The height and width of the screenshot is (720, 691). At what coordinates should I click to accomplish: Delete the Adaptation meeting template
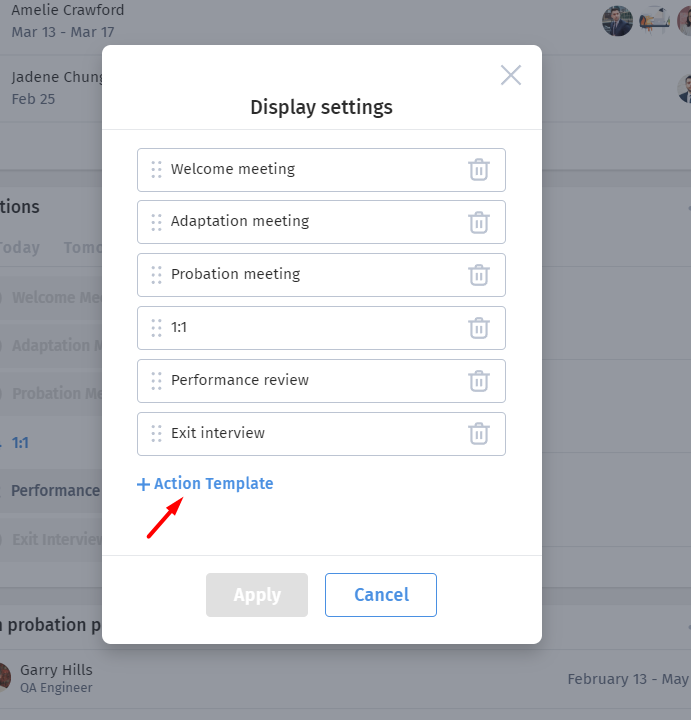click(x=479, y=222)
